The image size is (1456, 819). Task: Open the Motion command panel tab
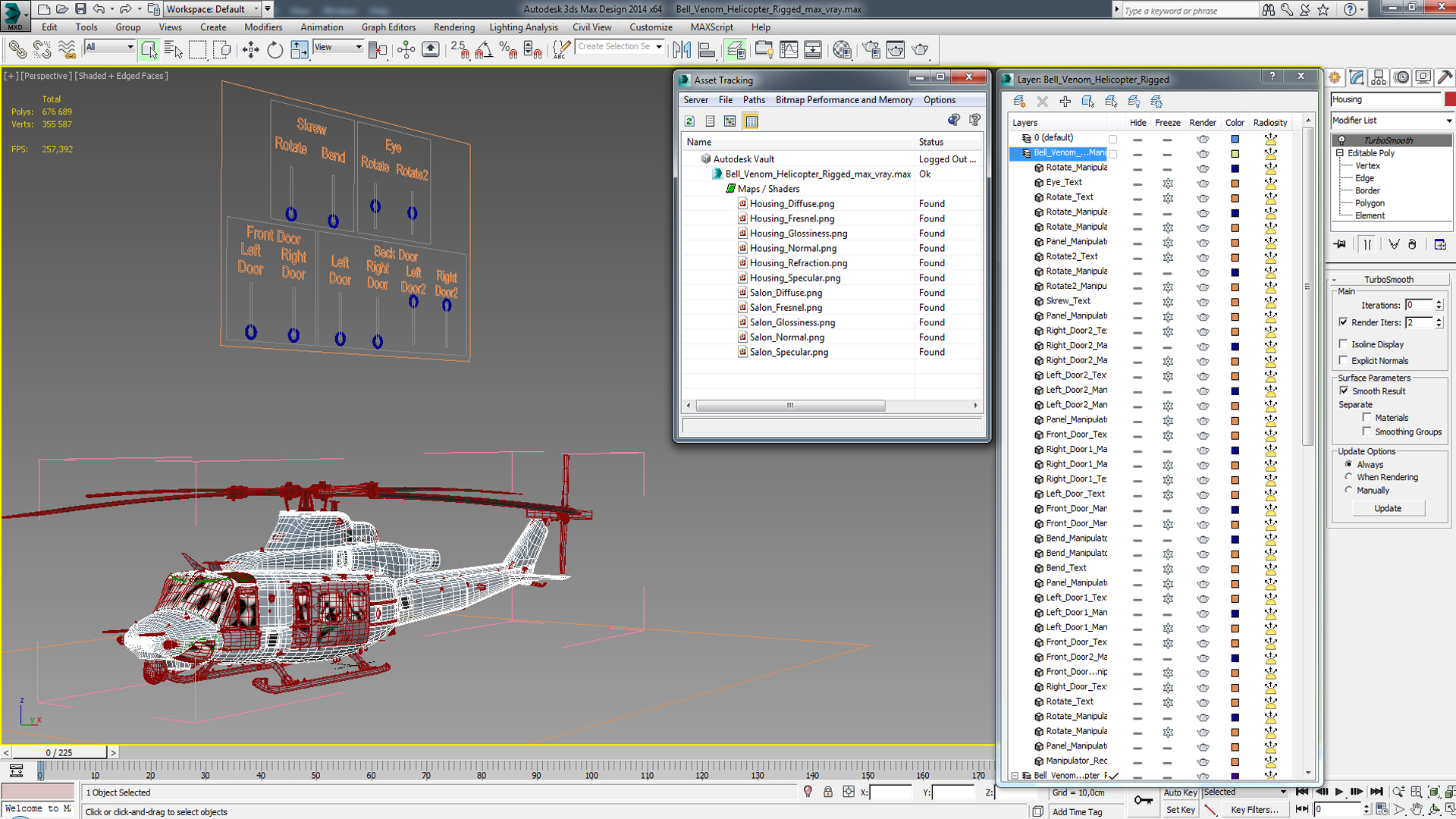1401,77
